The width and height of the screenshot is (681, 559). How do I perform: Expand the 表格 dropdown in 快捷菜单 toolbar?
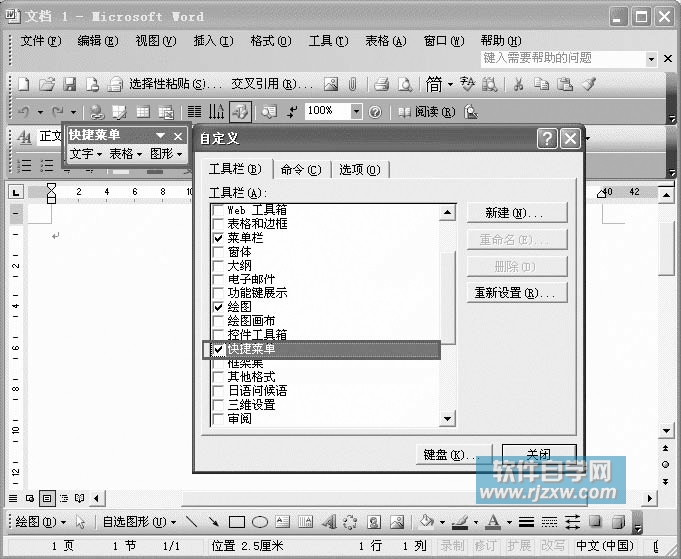[x=125, y=154]
